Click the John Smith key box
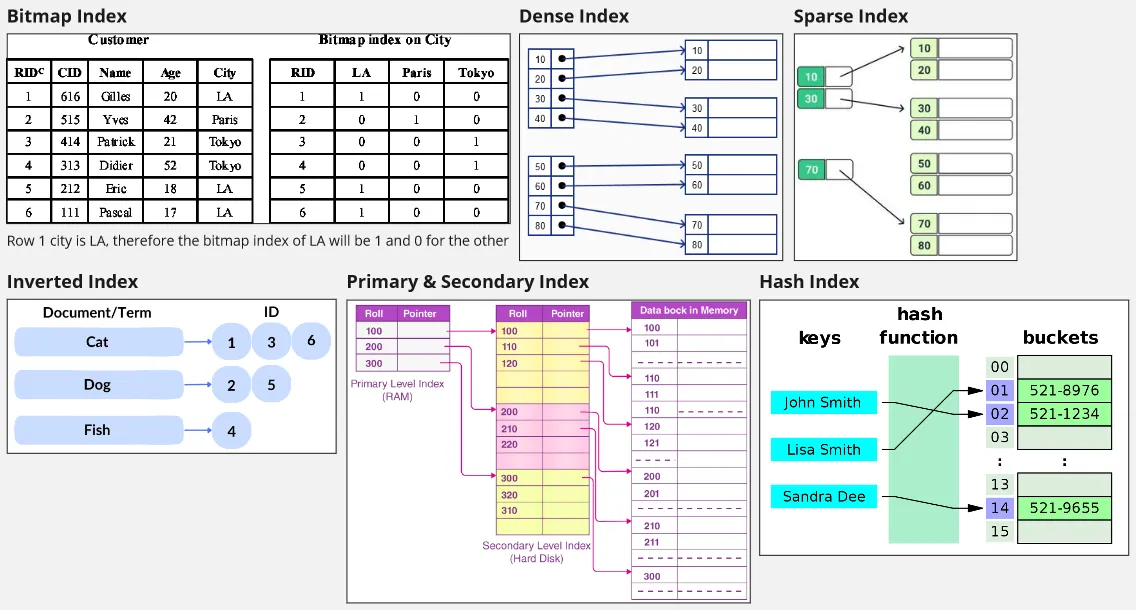This screenshot has width=1136, height=610. 823,403
